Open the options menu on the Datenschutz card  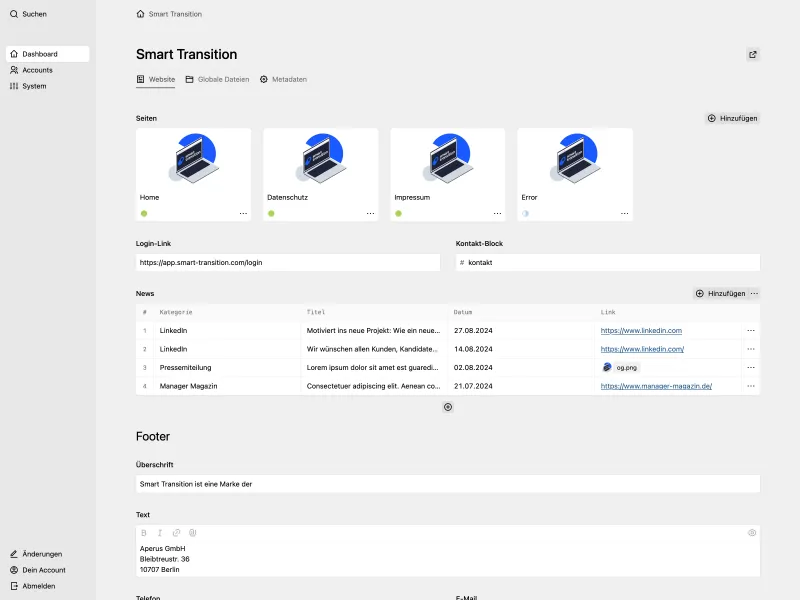click(369, 211)
